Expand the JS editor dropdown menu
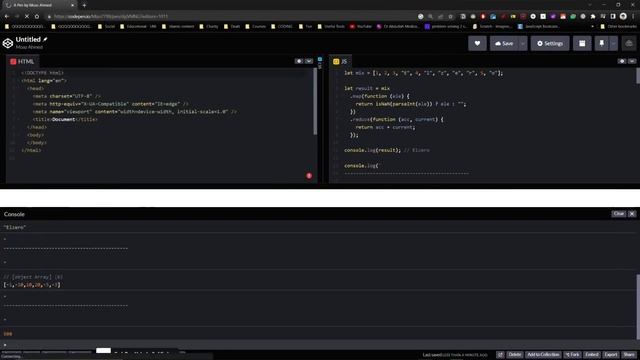The height and width of the screenshot is (360, 640). tap(632, 61)
